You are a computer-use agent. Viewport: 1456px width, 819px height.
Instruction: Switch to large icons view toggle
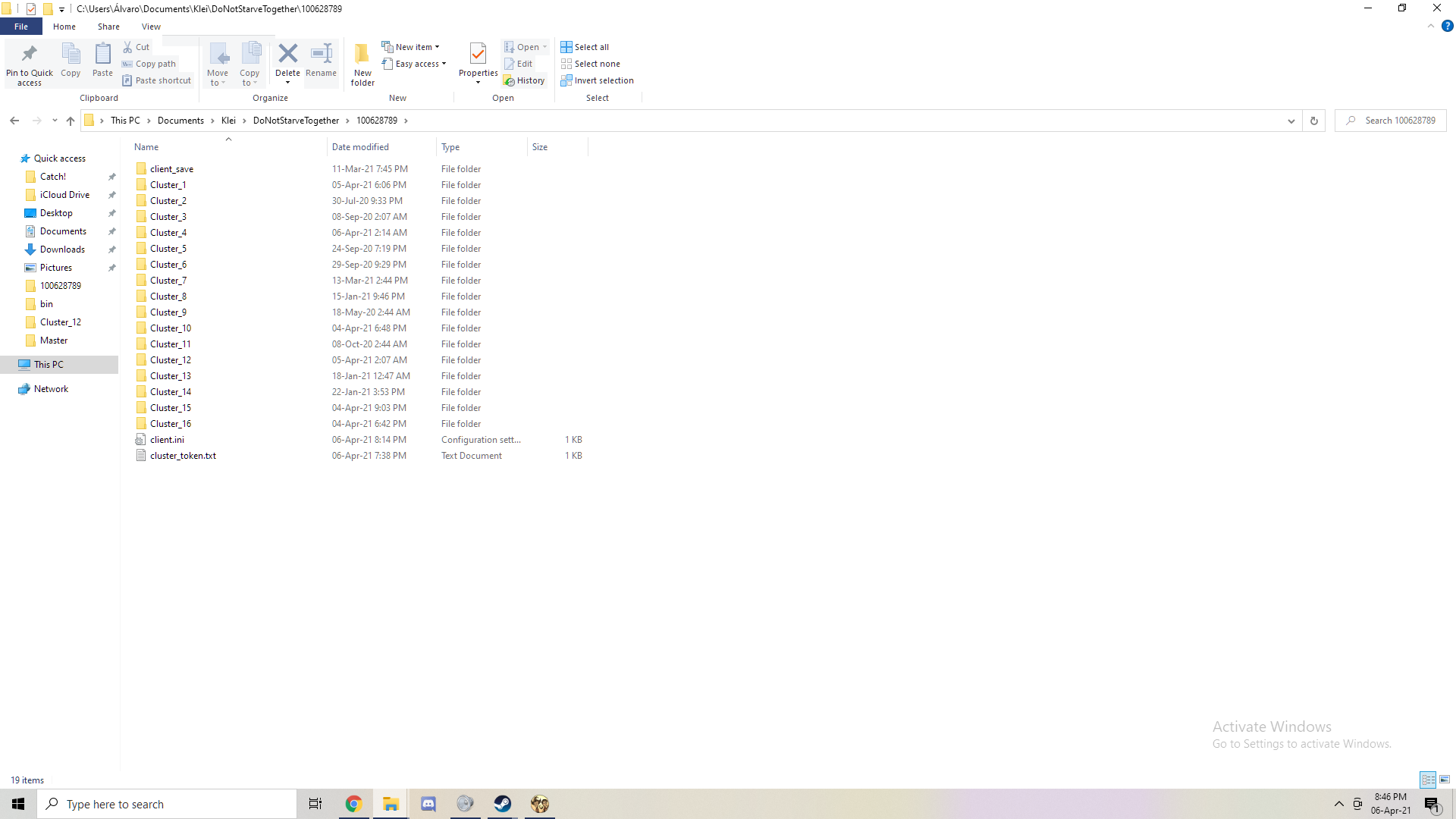[x=1445, y=780]
